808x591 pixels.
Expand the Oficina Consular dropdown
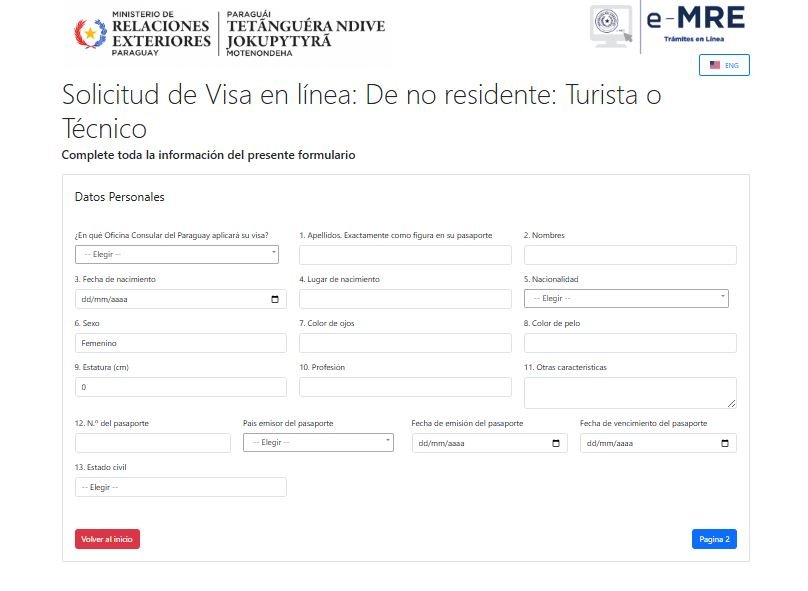point(177,254)
